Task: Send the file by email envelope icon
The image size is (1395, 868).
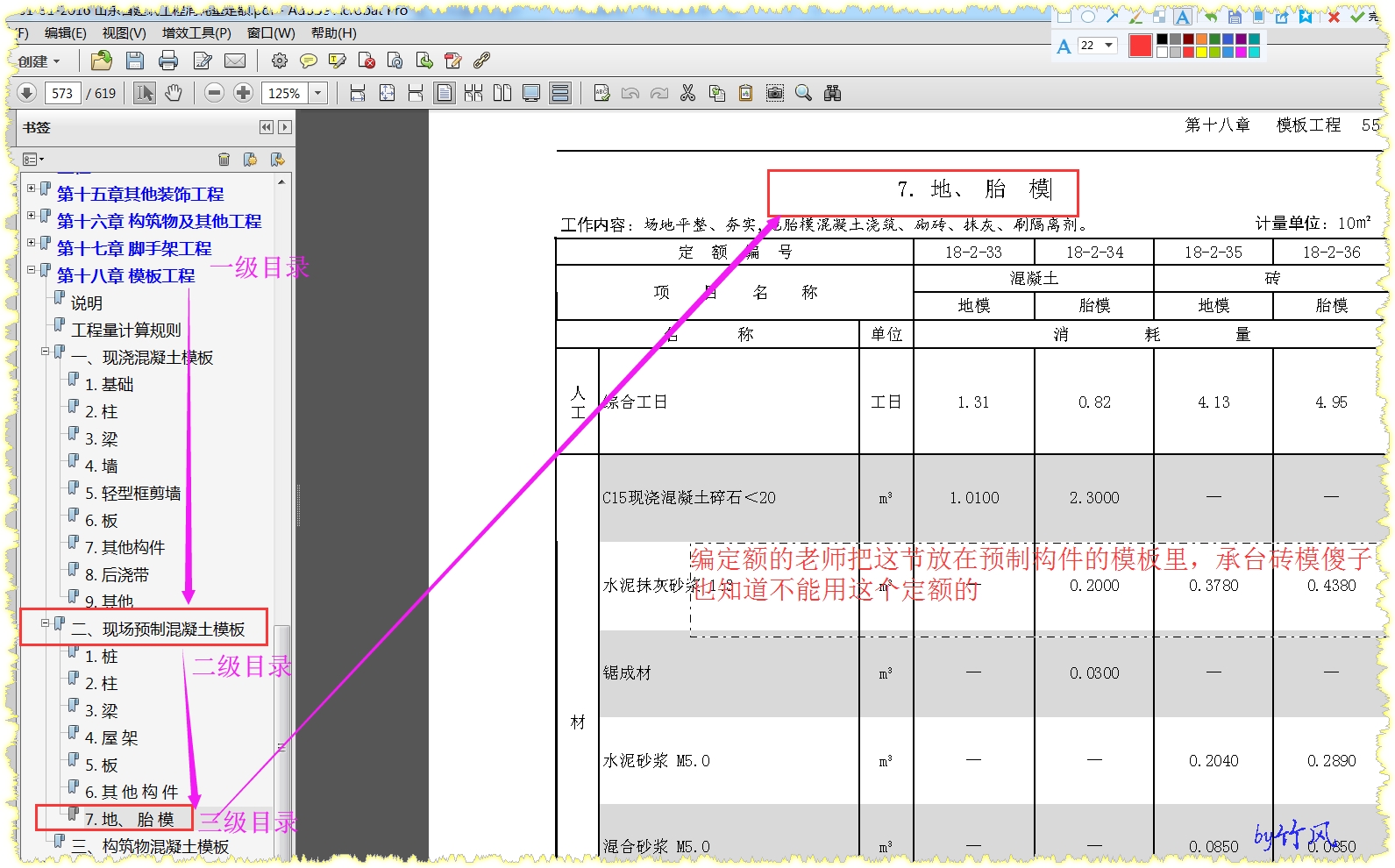Action: click(x=235, y=60)
